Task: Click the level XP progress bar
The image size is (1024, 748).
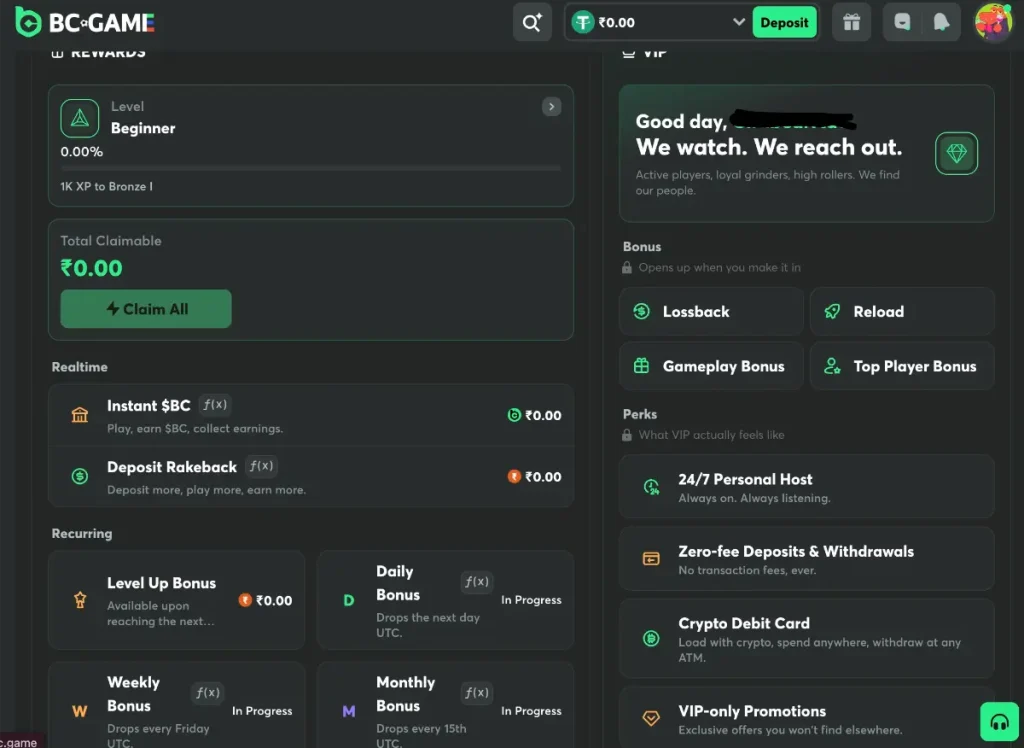Action: point(311,168)
